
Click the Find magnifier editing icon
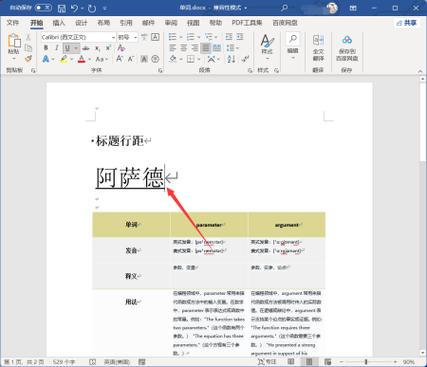(293, 44)
